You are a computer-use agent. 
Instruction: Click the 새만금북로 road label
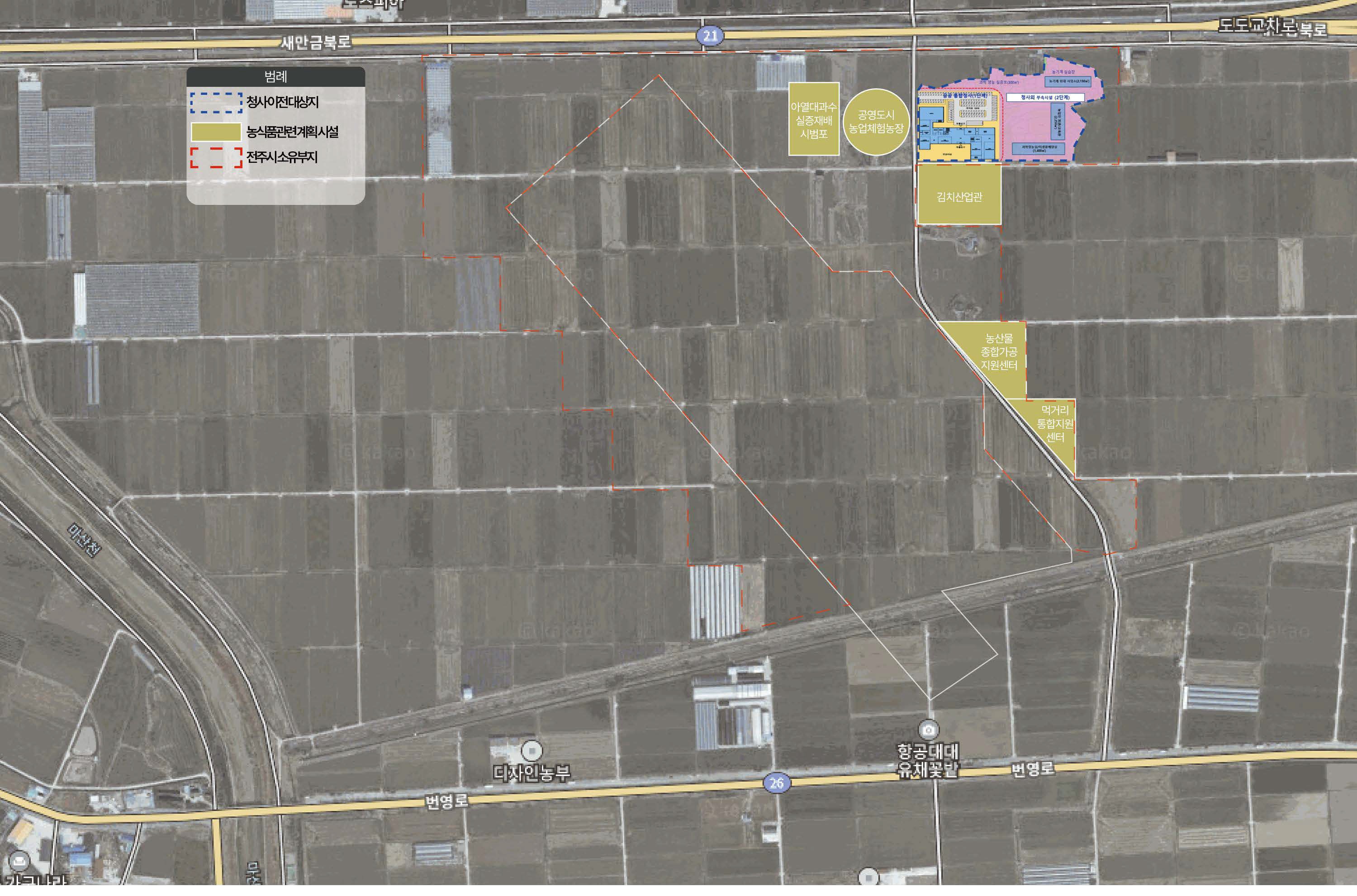coord(315,43)
